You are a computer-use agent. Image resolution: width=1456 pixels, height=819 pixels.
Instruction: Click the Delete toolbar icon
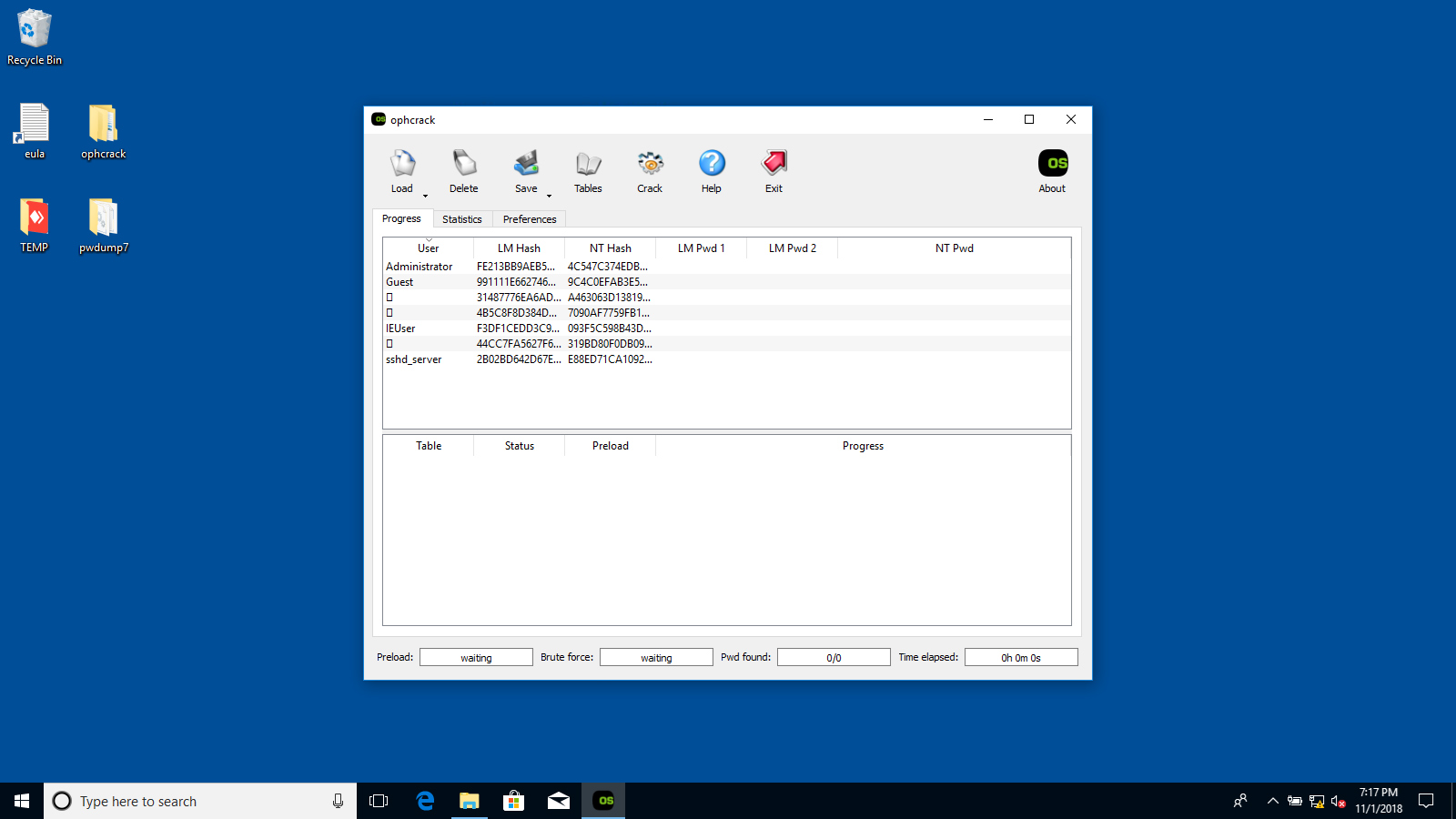click(463, 171)
